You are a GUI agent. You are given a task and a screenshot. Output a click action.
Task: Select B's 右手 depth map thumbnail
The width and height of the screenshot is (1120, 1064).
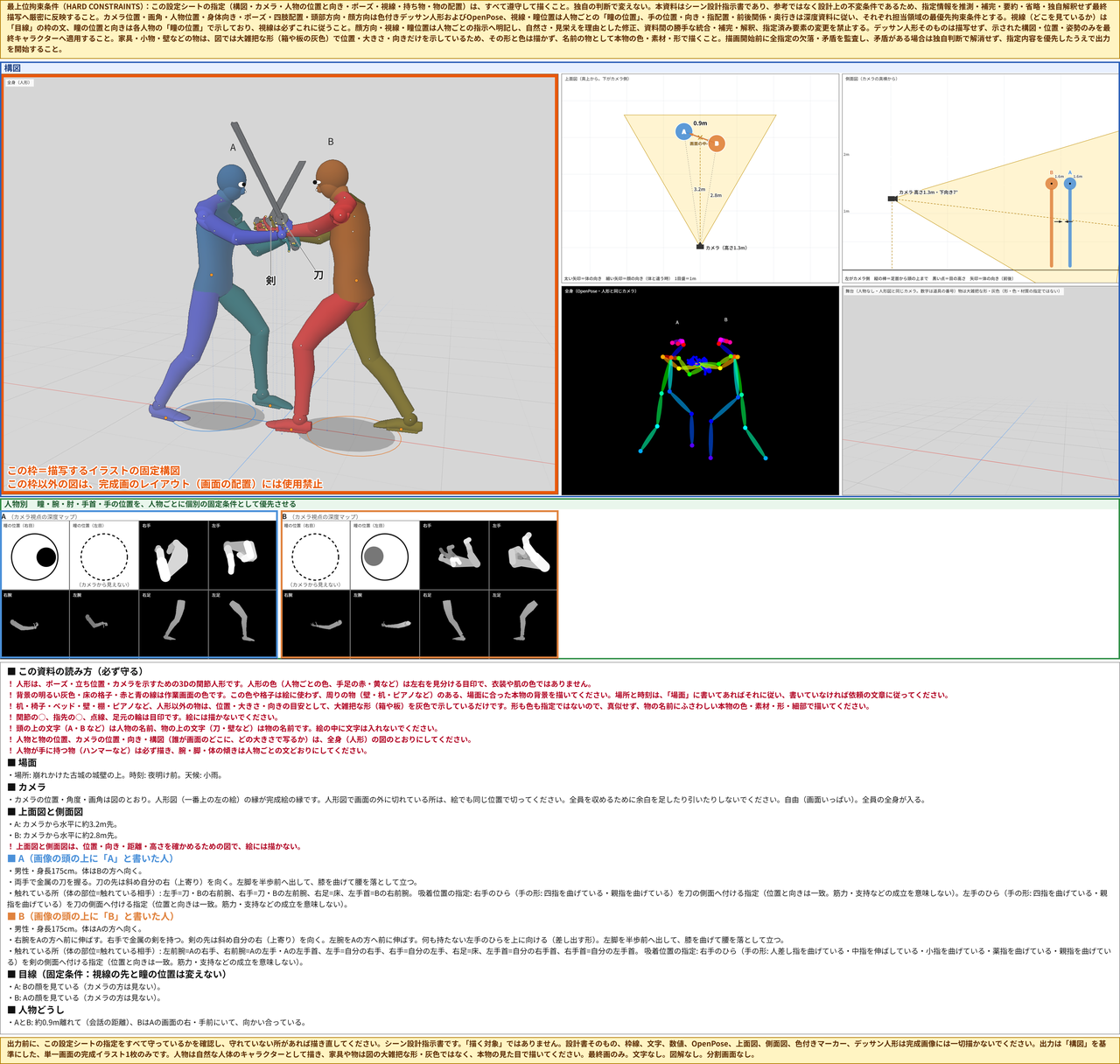click(x=454, y=556)
